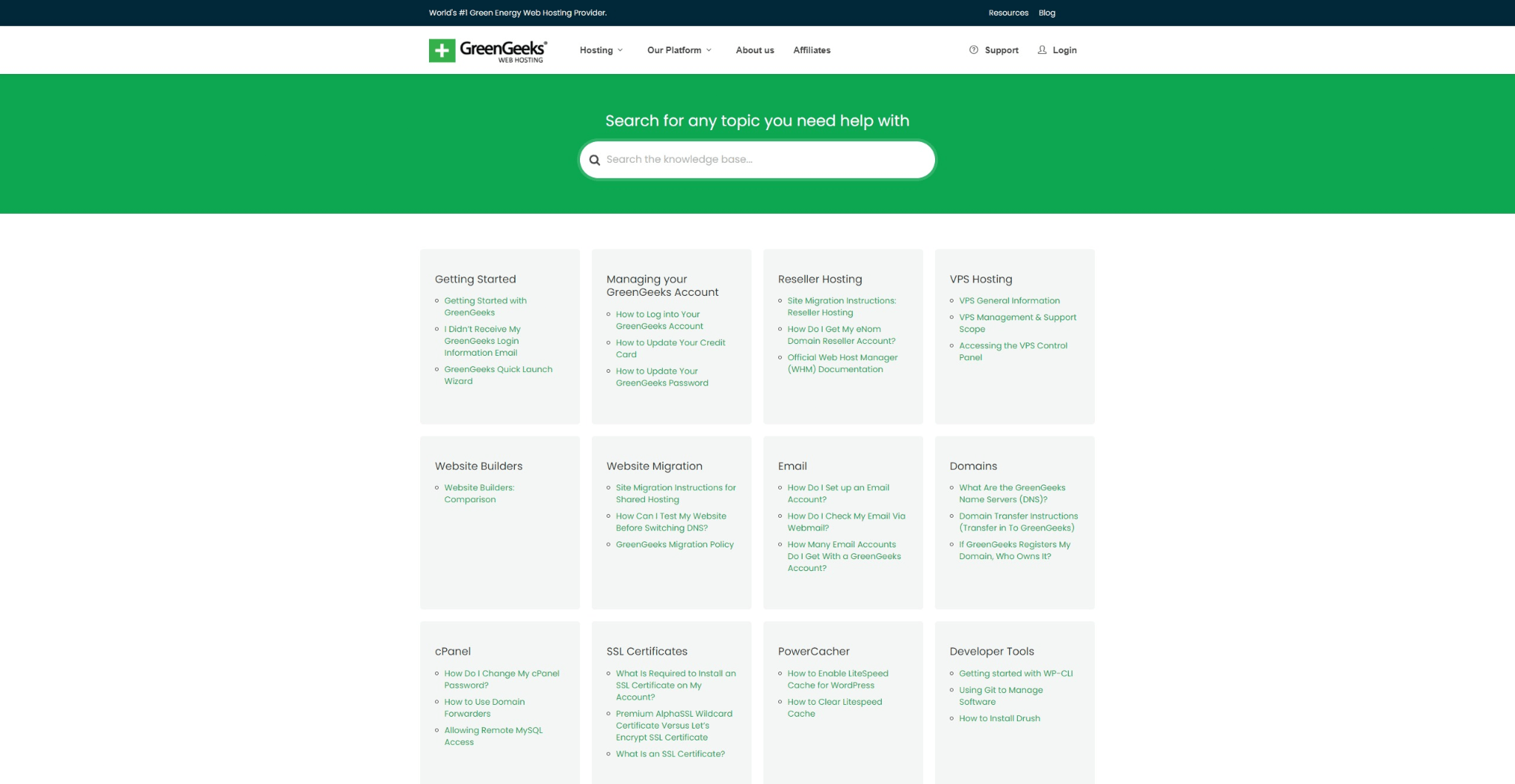
Task: Open Accessing the VPS Control Panel
Action: pyautogui.click(x=1013, y=351)
